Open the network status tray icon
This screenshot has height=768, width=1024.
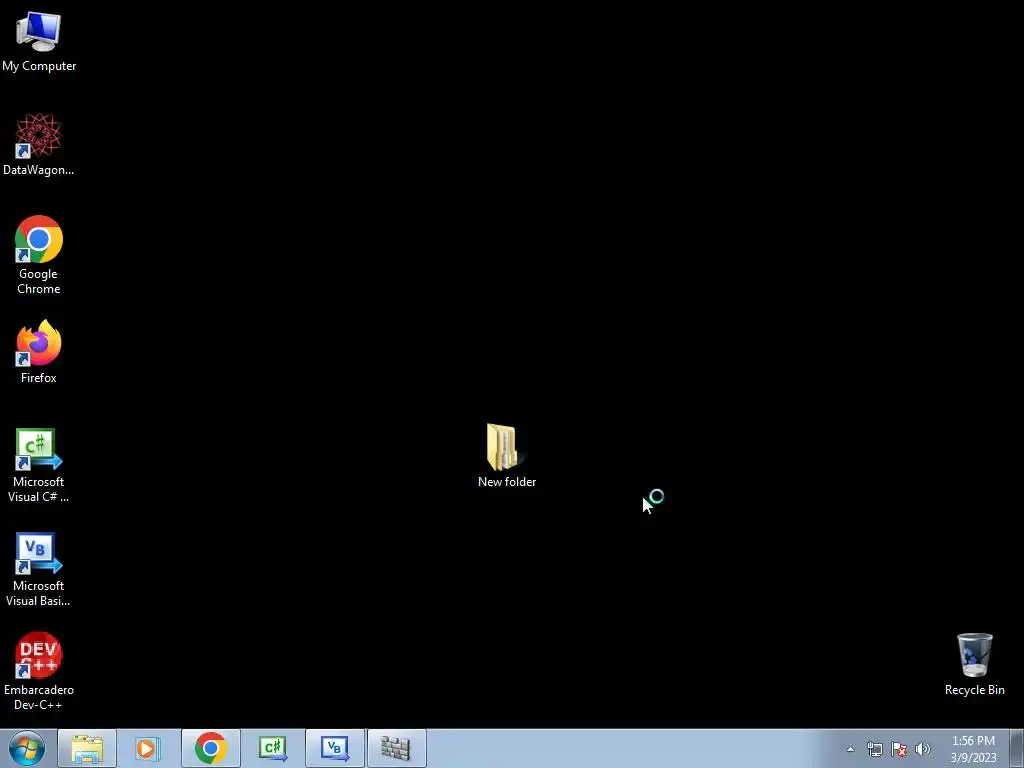(x=874, y=749)
